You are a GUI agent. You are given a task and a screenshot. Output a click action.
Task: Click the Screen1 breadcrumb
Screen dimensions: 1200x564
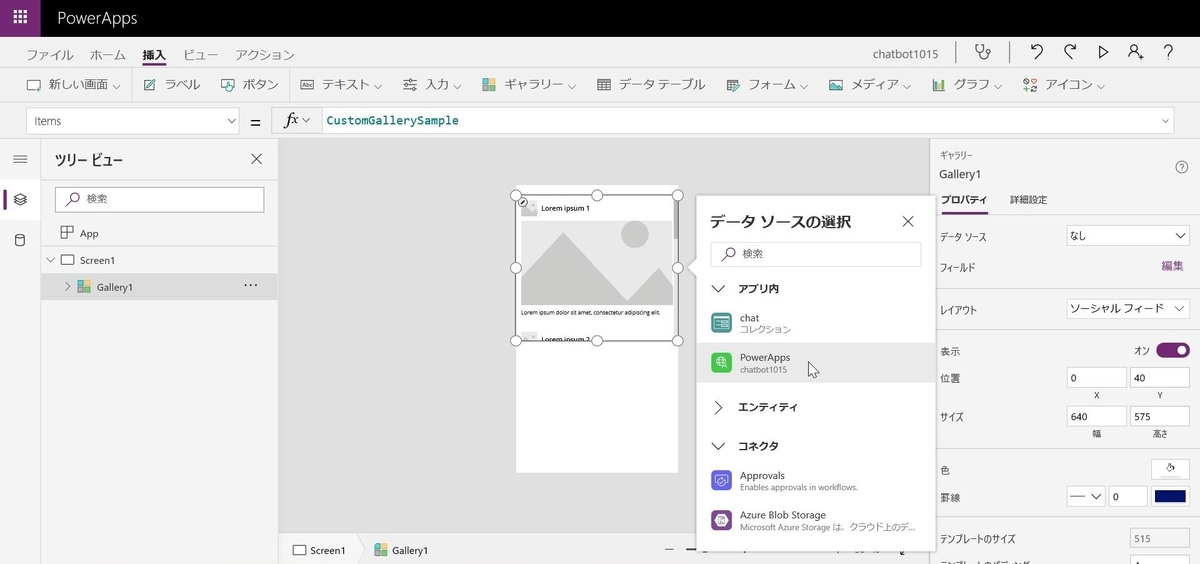(x=319, y=550)
